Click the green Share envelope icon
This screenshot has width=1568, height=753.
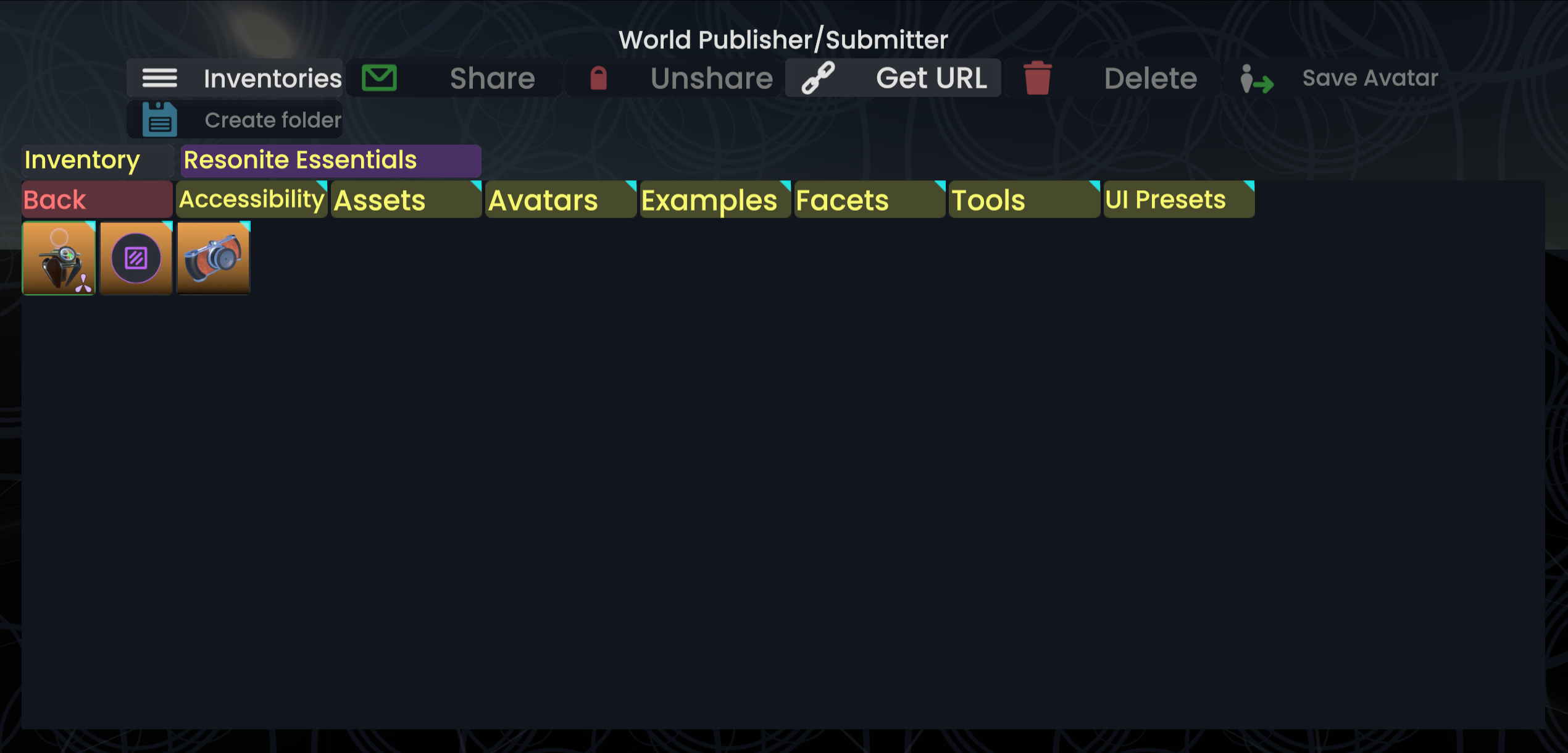(x=379, y=78)
